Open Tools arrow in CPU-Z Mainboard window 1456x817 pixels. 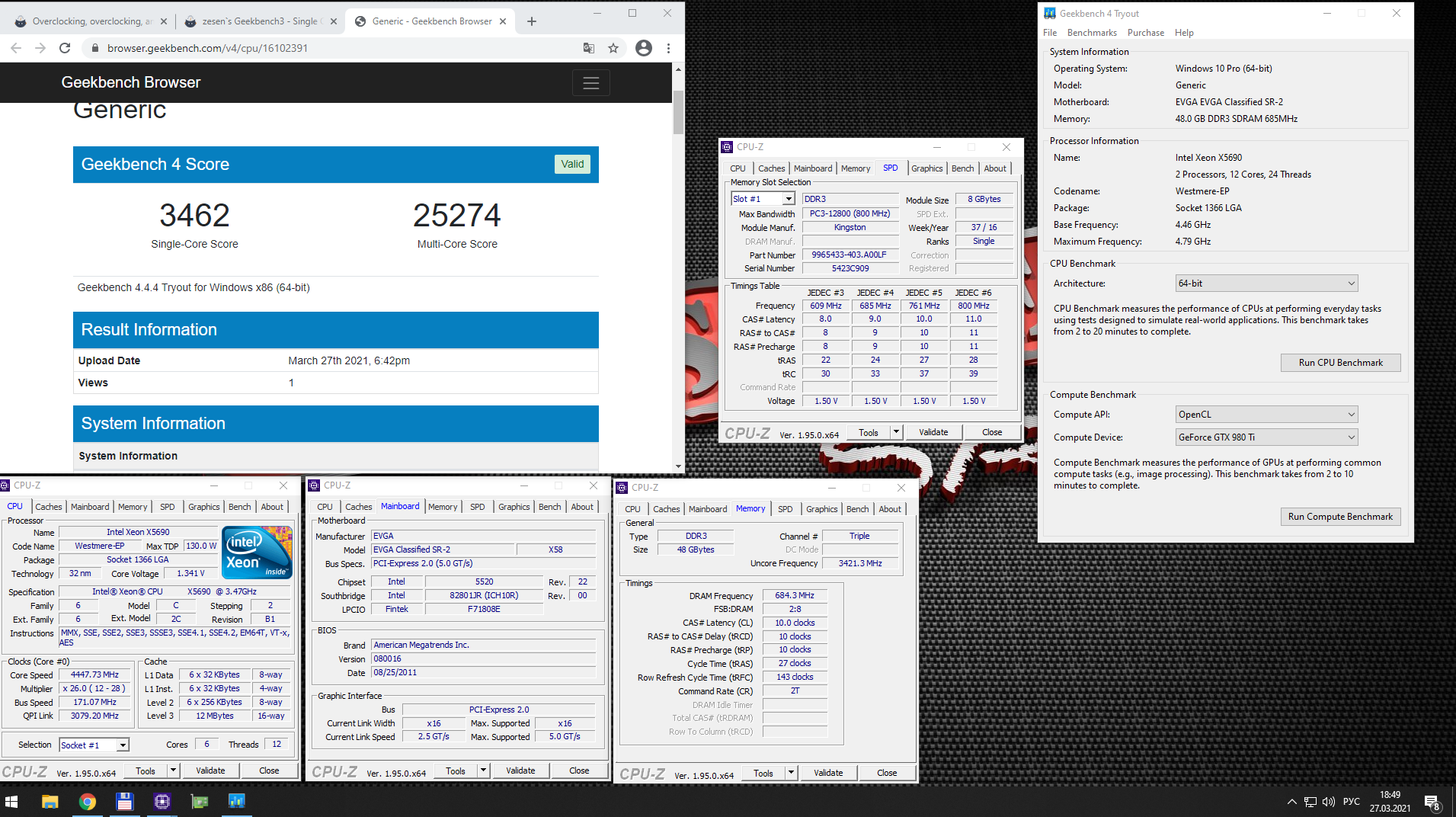pyautogui.click(x=483, y=771)
